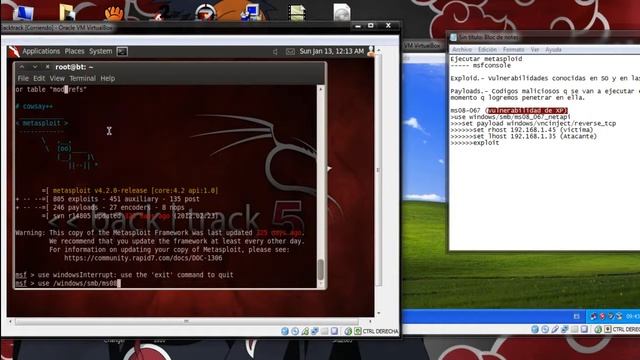Open Notepad Formato menu
Screen dimensions: 640x360
(513, 49)
